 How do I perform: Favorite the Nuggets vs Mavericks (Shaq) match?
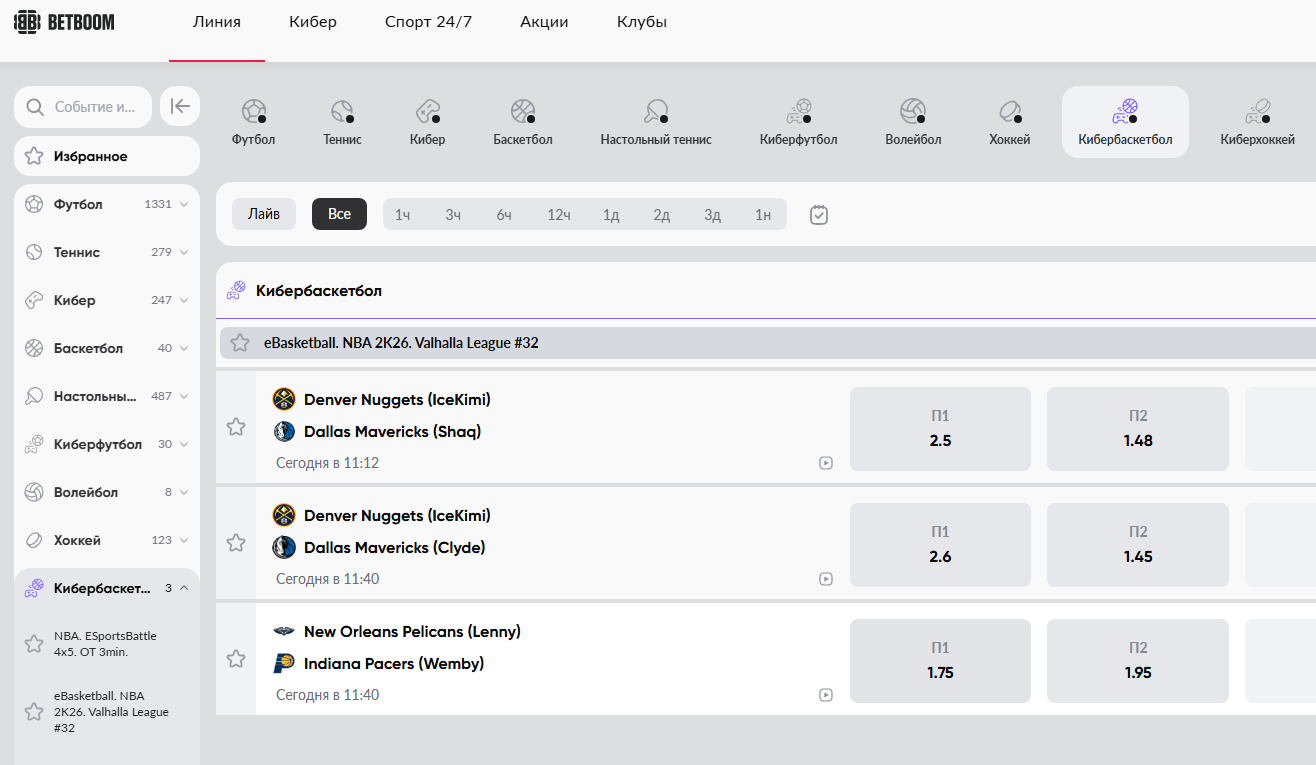[x=236, y=427]
